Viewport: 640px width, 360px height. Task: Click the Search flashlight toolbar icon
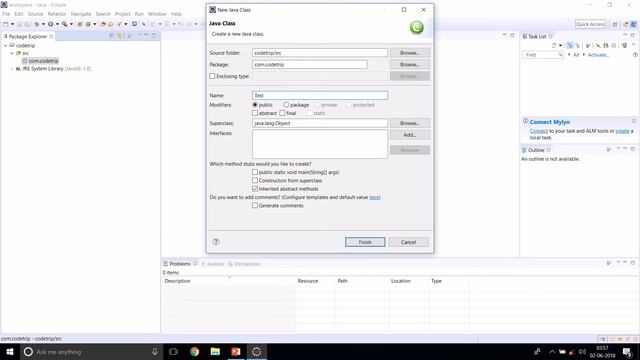pyautogui.click(x=119, y=24)
